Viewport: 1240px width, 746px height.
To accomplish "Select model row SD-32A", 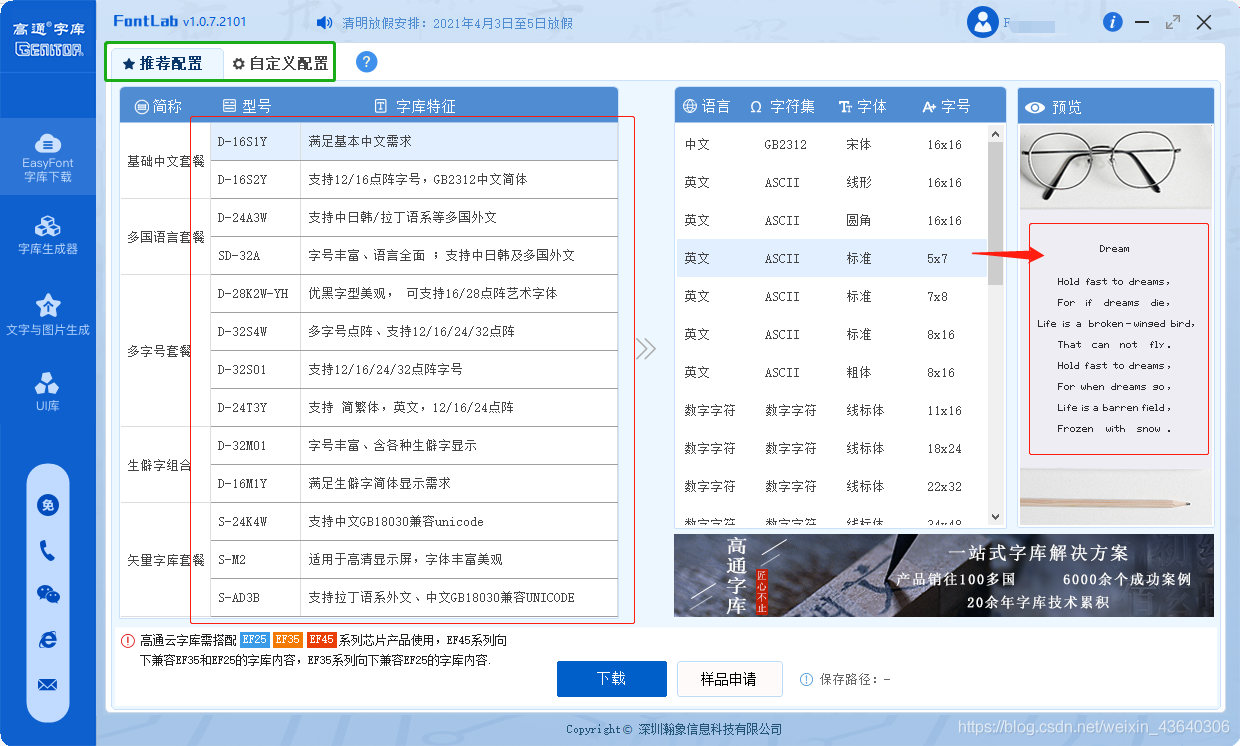I will pos(414,256).
